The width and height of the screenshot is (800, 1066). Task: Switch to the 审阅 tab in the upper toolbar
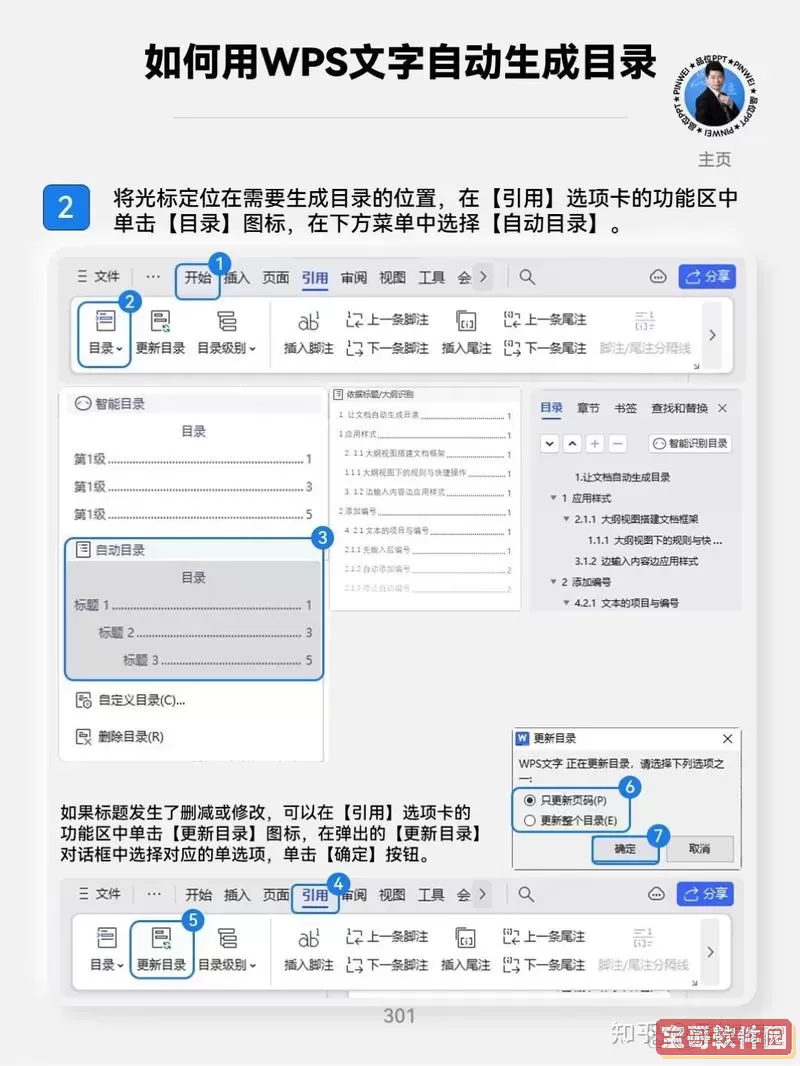353,277
